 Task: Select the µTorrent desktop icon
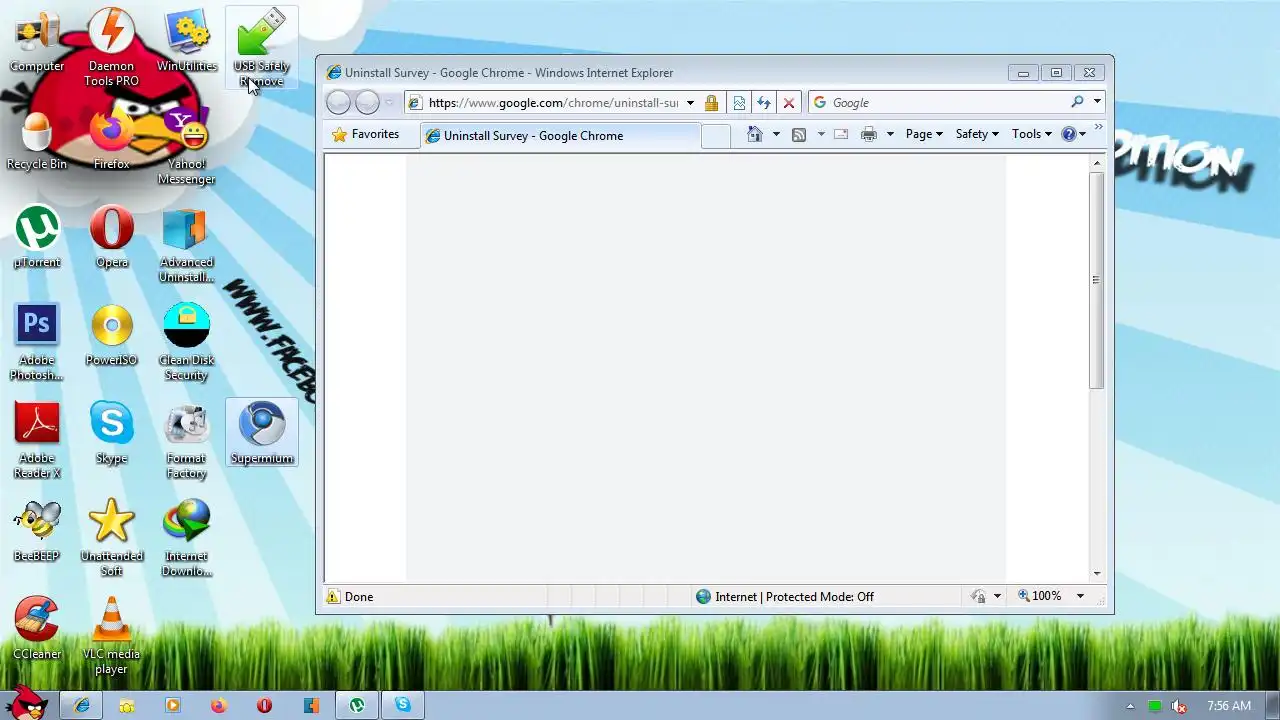tap(37, 238)
